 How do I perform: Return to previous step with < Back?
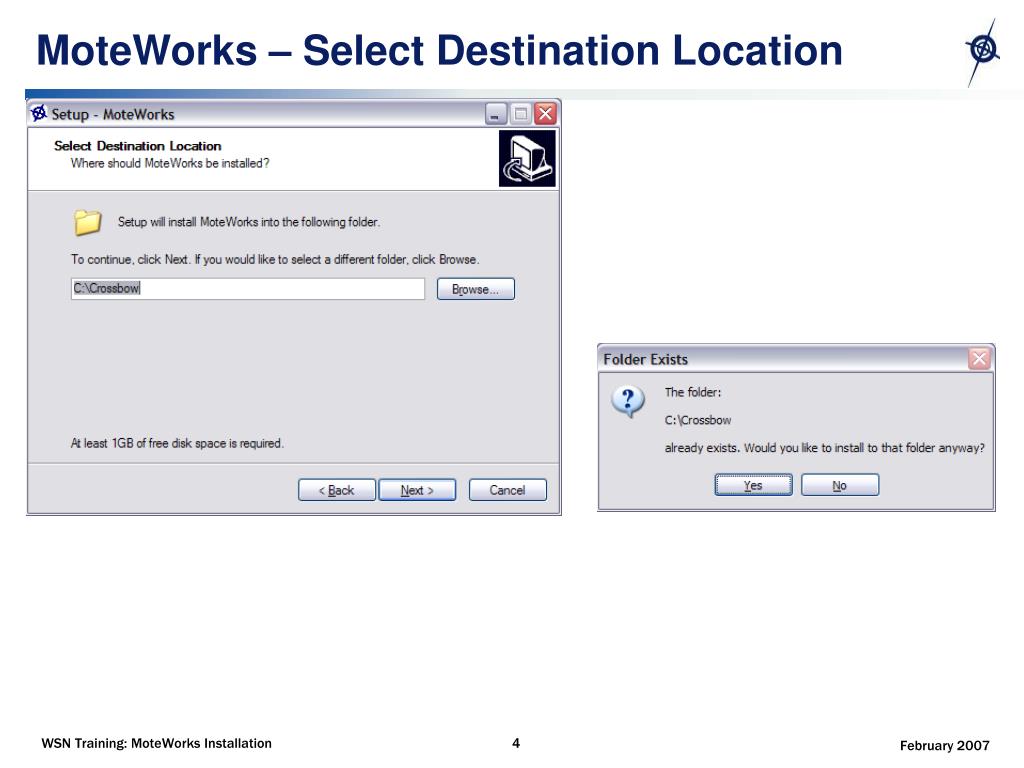pos(336,490)
